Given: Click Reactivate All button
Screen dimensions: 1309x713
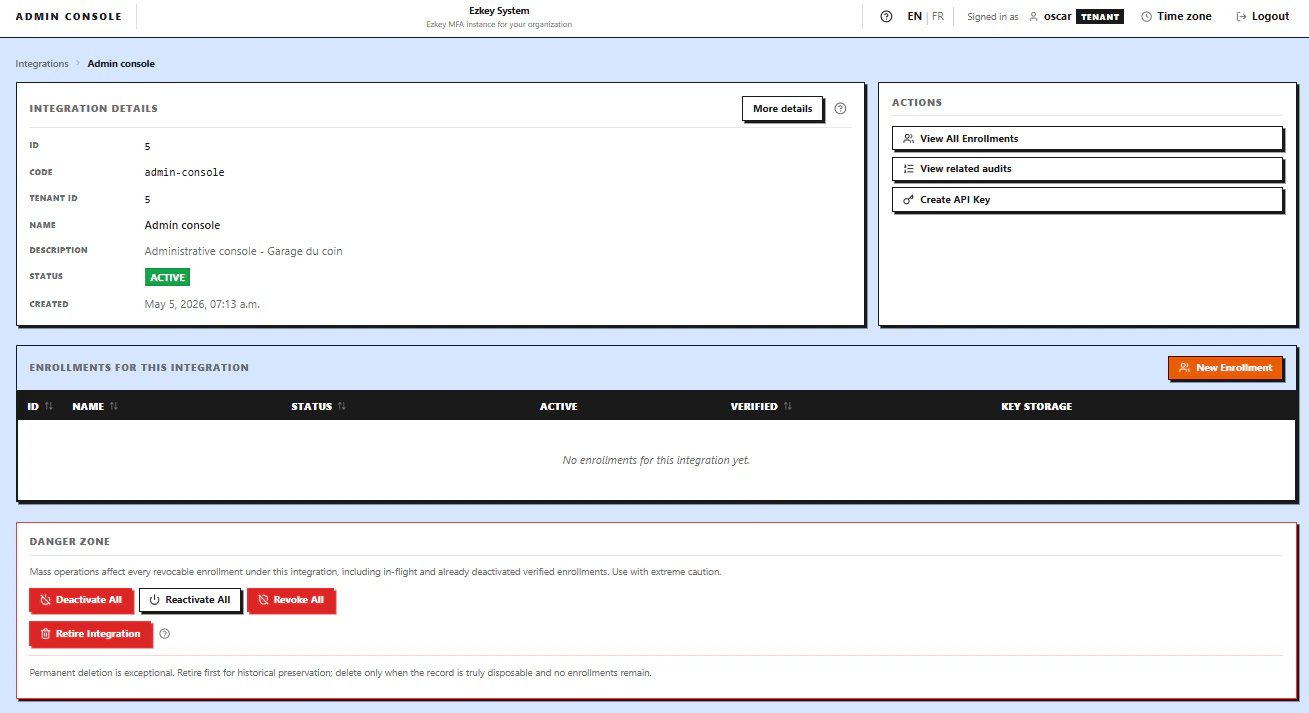Looking at the screenshot, I should 189,600.
